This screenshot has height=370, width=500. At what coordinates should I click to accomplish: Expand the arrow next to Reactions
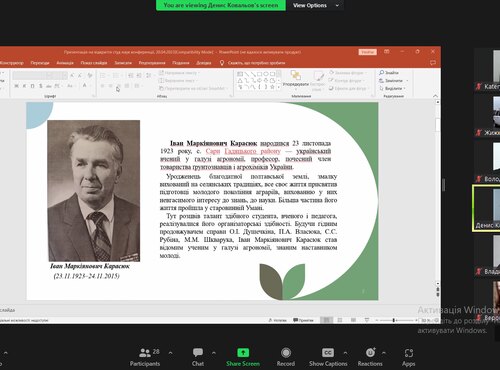point(384,353)
